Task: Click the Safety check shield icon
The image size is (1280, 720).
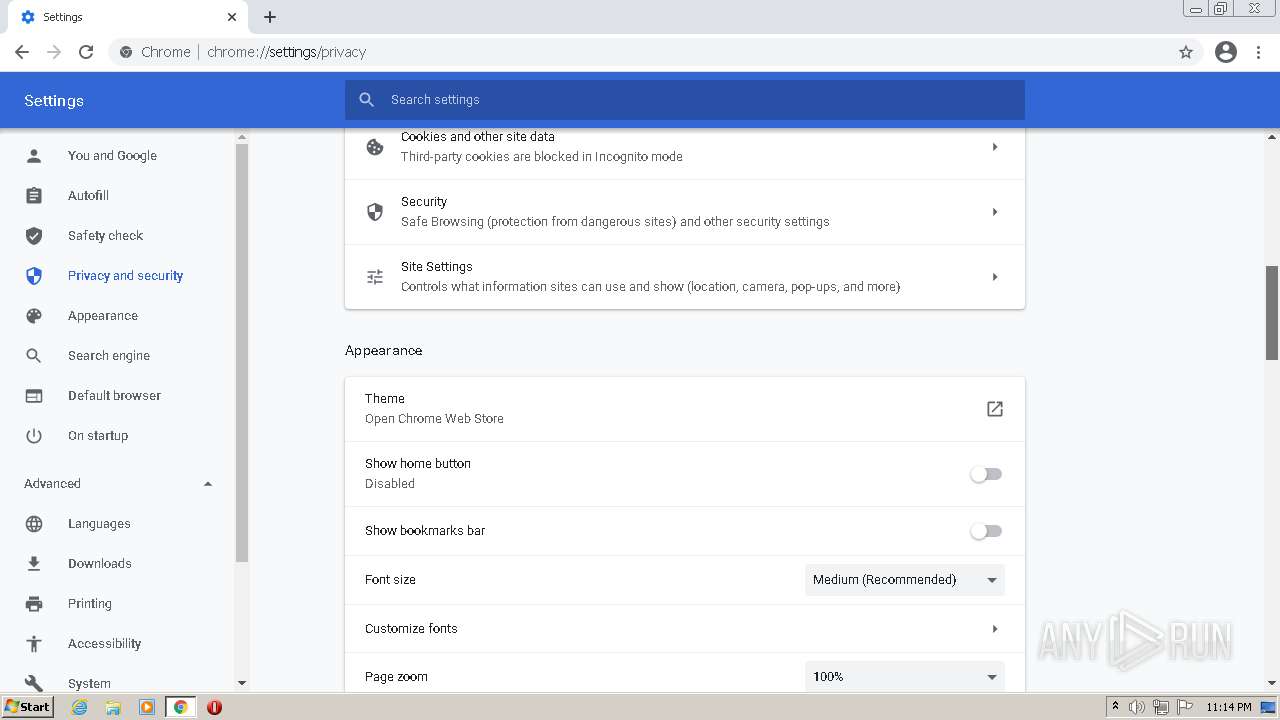Action: coord(34,236)
